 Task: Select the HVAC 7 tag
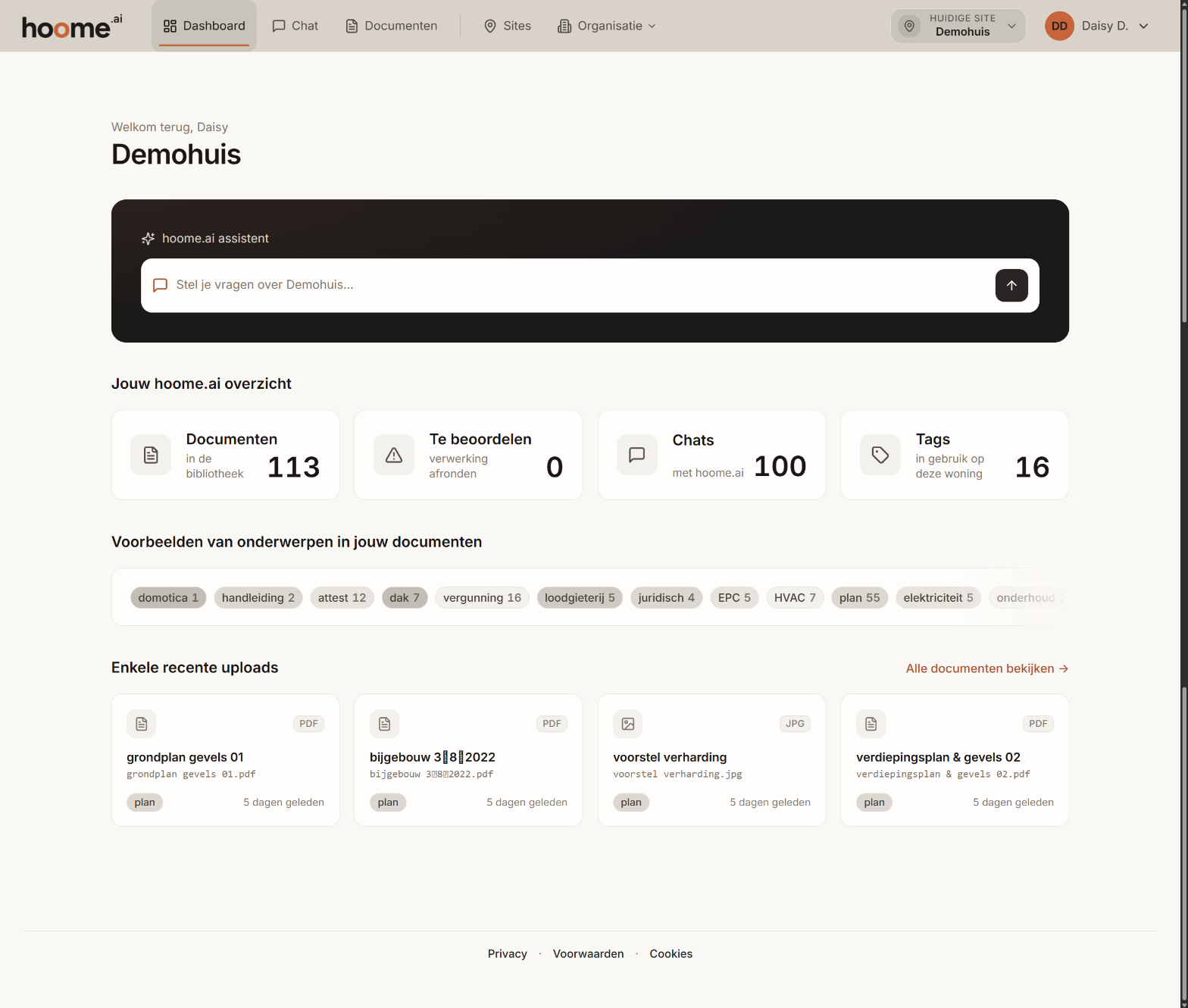coord(795,598)
